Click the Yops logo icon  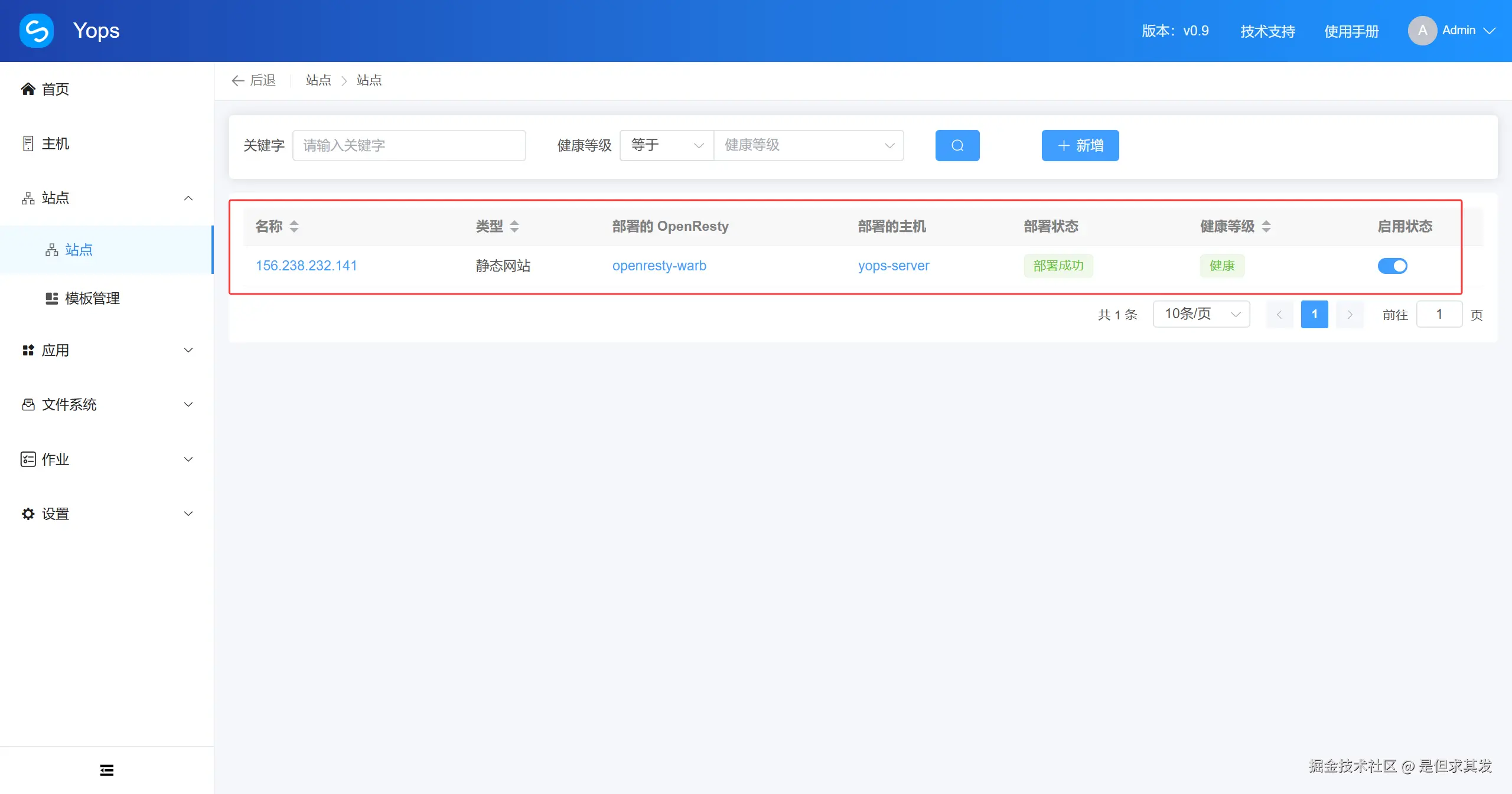(37, 31)
